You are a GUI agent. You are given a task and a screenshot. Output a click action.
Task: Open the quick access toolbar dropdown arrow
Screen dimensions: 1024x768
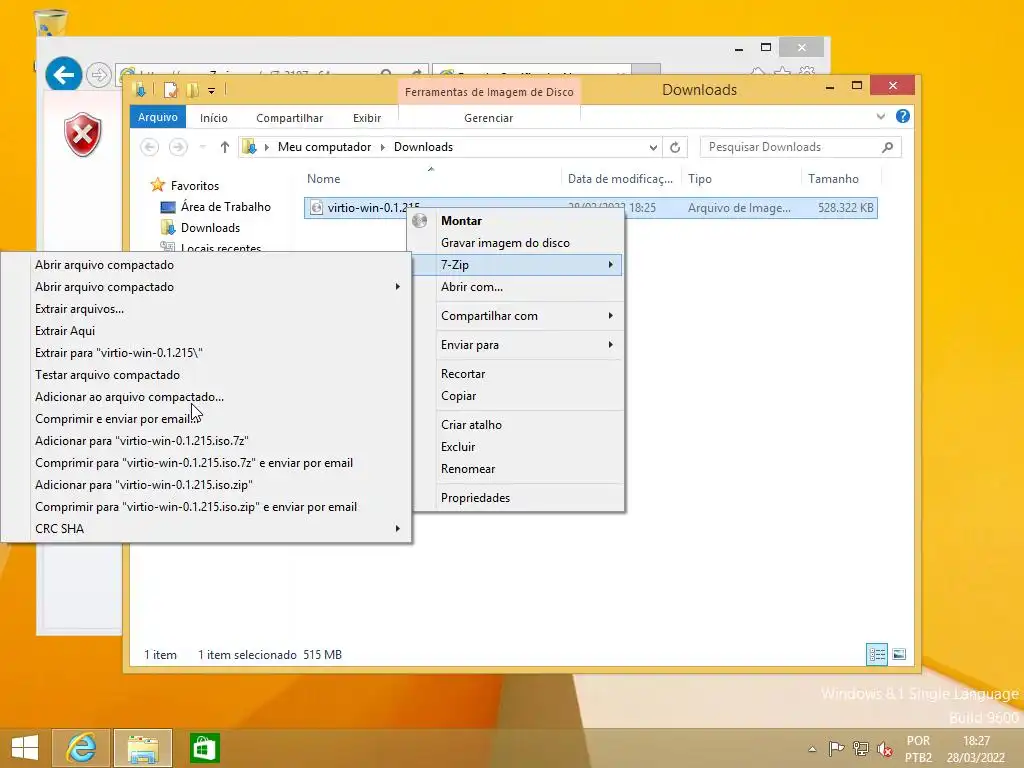[x=212, y=90]
